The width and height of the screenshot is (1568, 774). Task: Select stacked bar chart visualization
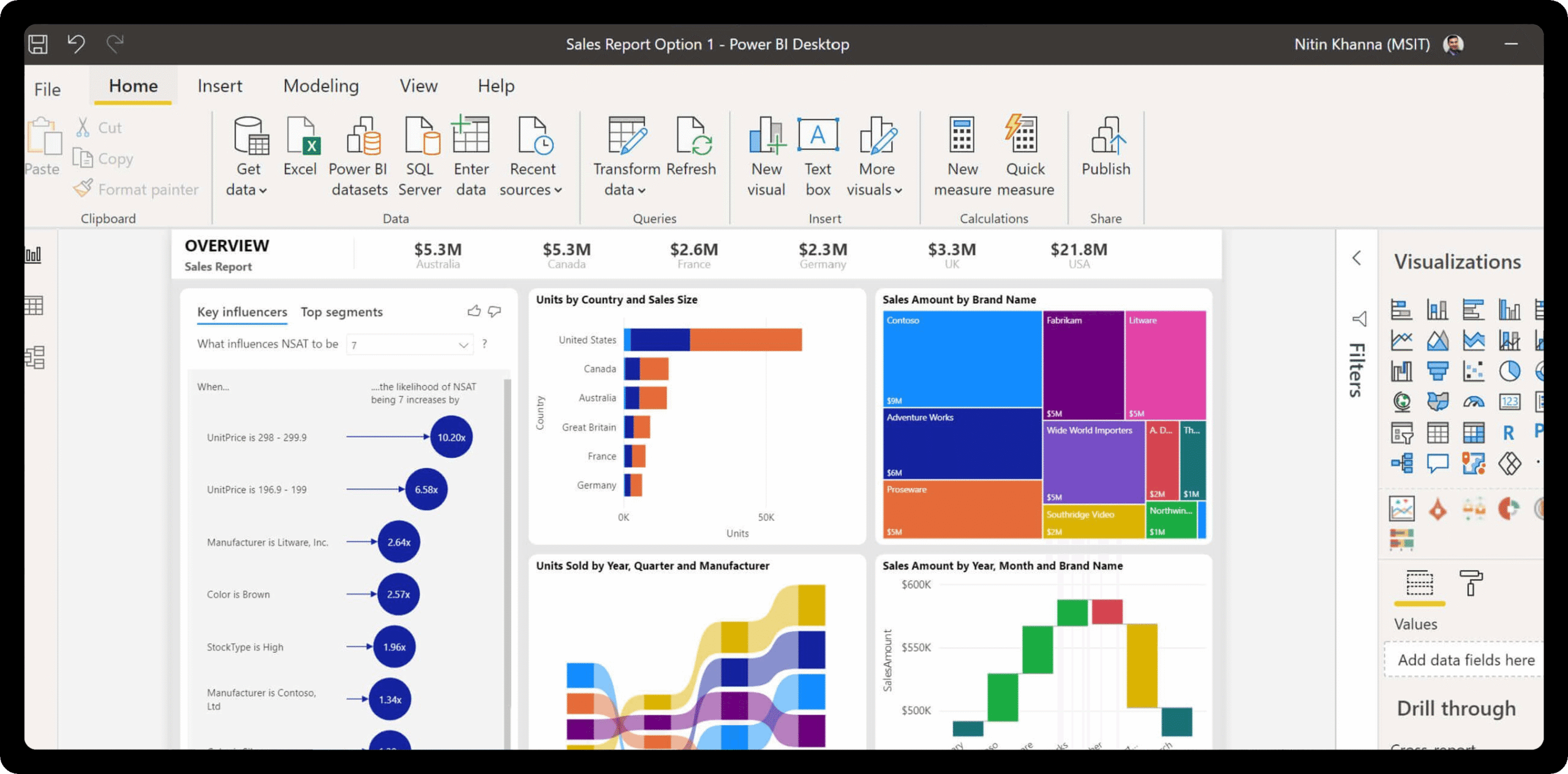(x=1401, y=309)
